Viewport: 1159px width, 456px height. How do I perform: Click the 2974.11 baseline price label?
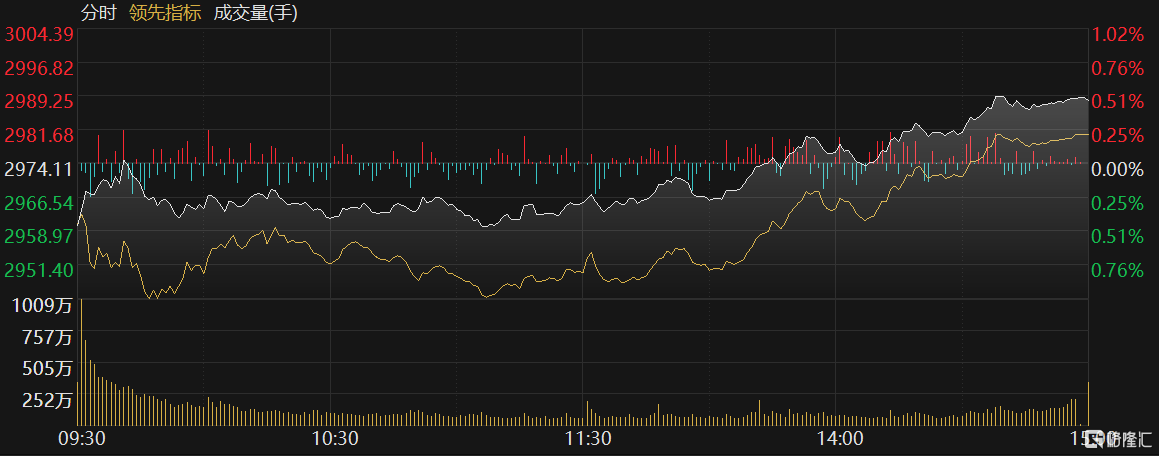pos(39,169)
